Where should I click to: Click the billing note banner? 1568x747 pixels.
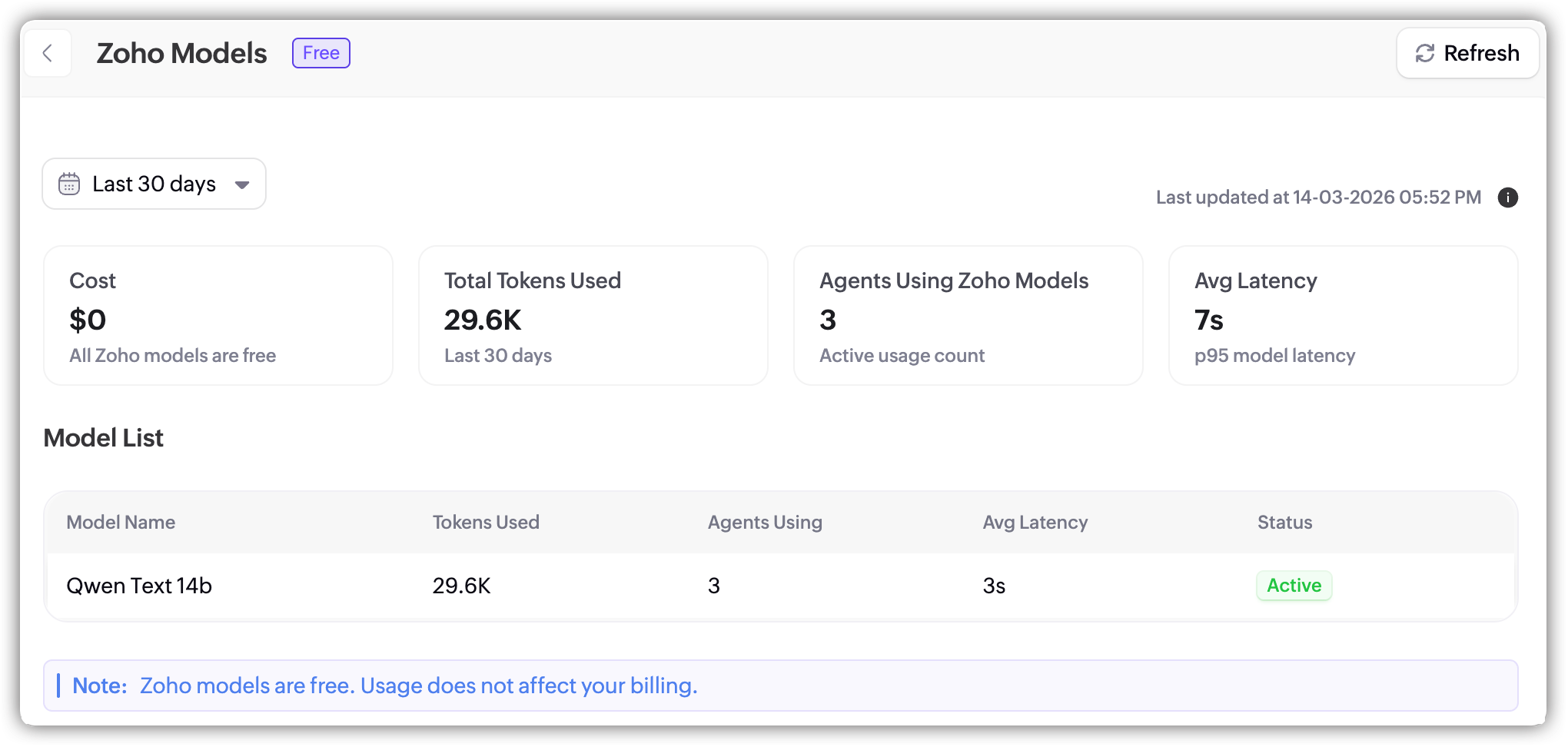(x=780, y=686)
